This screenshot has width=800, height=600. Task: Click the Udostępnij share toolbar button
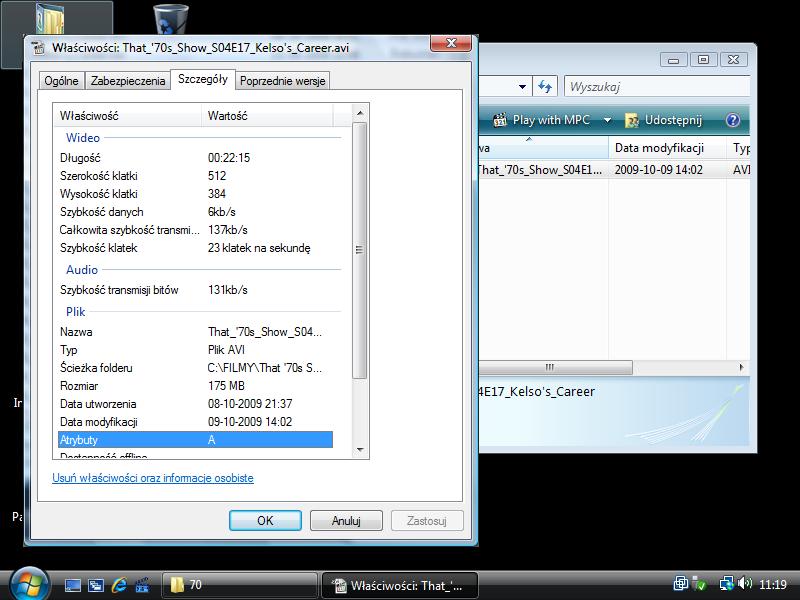coord(663,120)
